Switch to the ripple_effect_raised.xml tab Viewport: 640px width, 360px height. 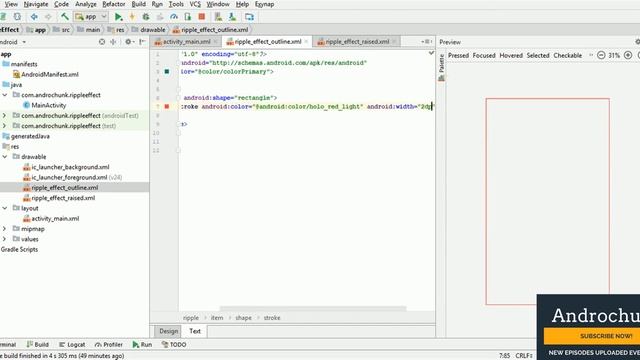pos(357,42)
